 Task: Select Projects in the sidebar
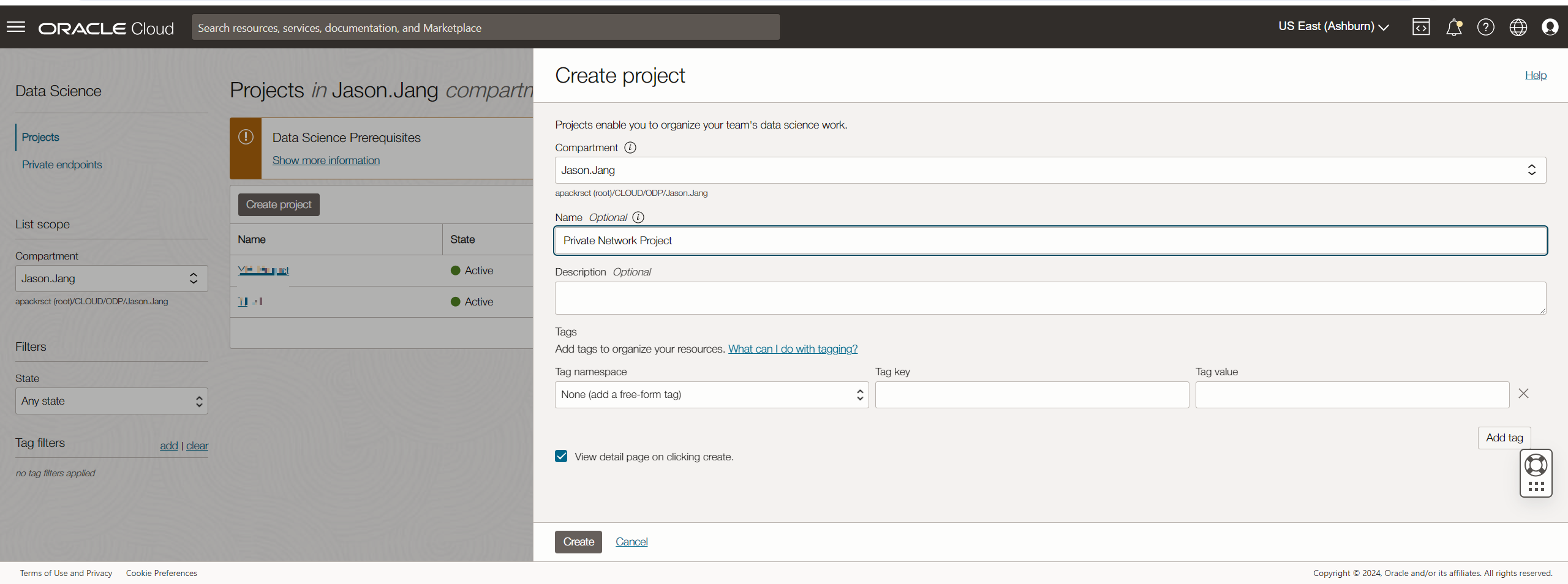point(40,137)
